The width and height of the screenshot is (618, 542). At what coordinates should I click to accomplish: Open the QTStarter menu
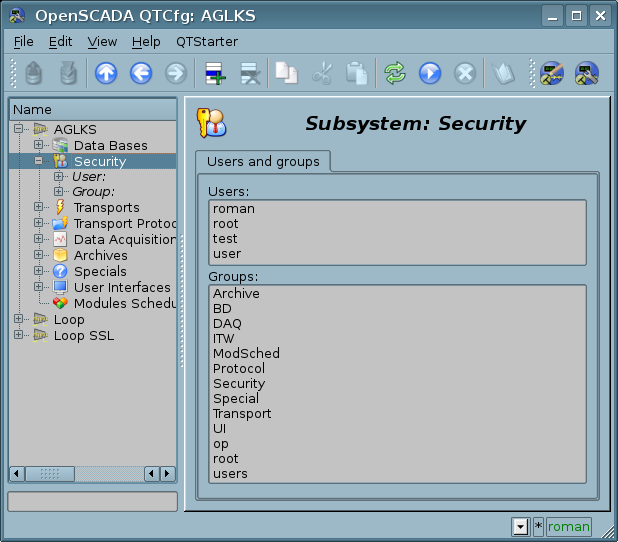tap(206, 41)
